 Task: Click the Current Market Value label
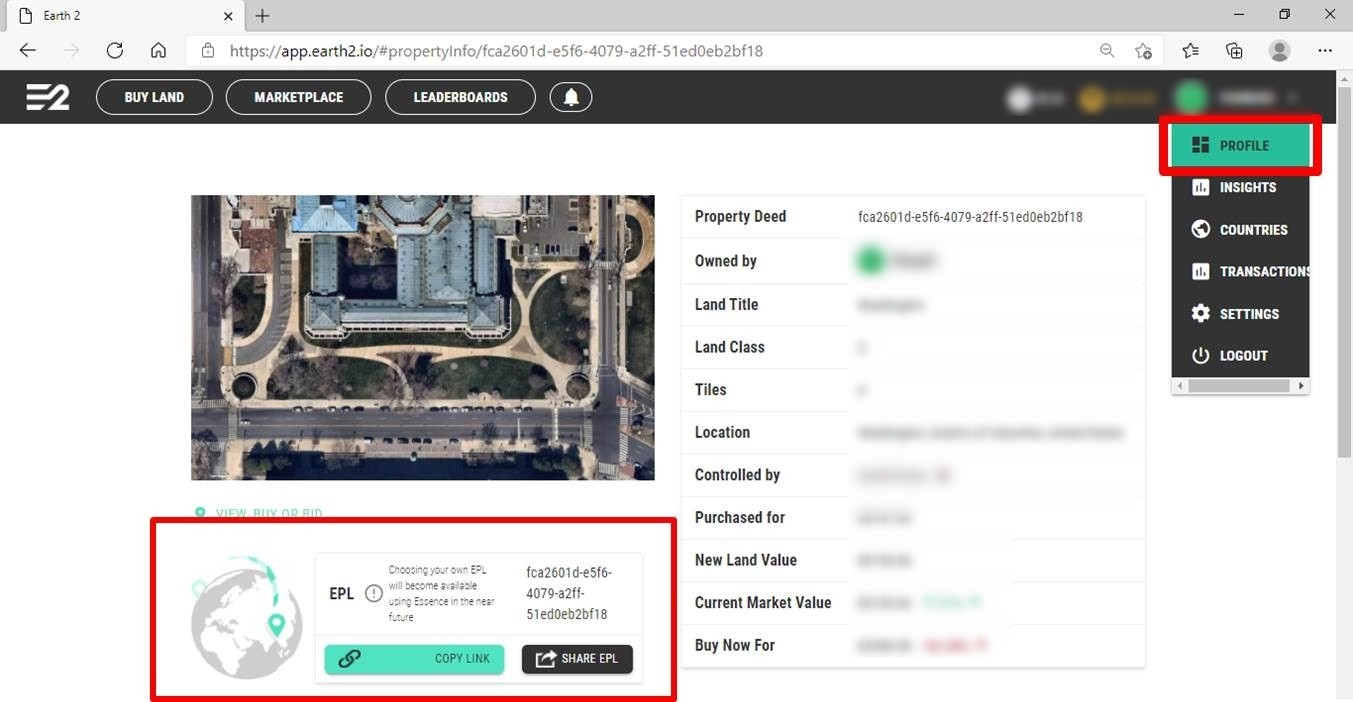pyautogui.click(x=763, y=602)
